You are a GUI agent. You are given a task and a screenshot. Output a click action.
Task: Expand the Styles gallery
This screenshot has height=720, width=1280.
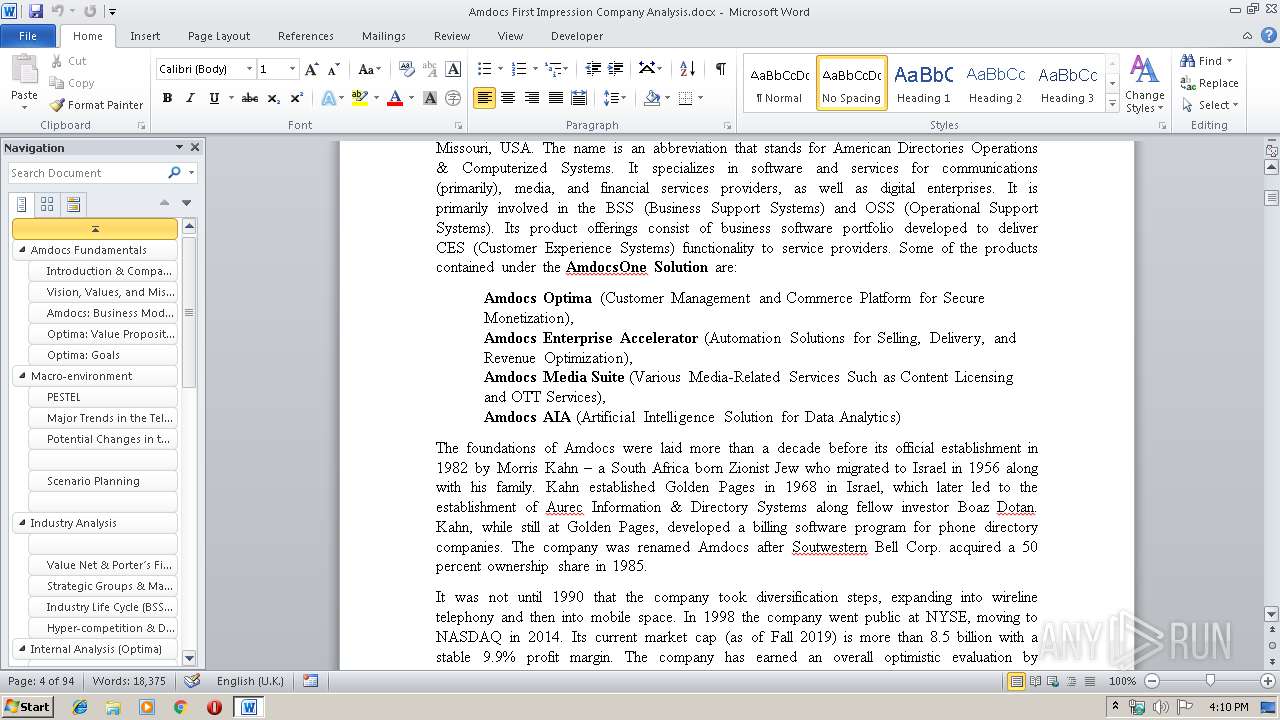[x=1112, y=104]
